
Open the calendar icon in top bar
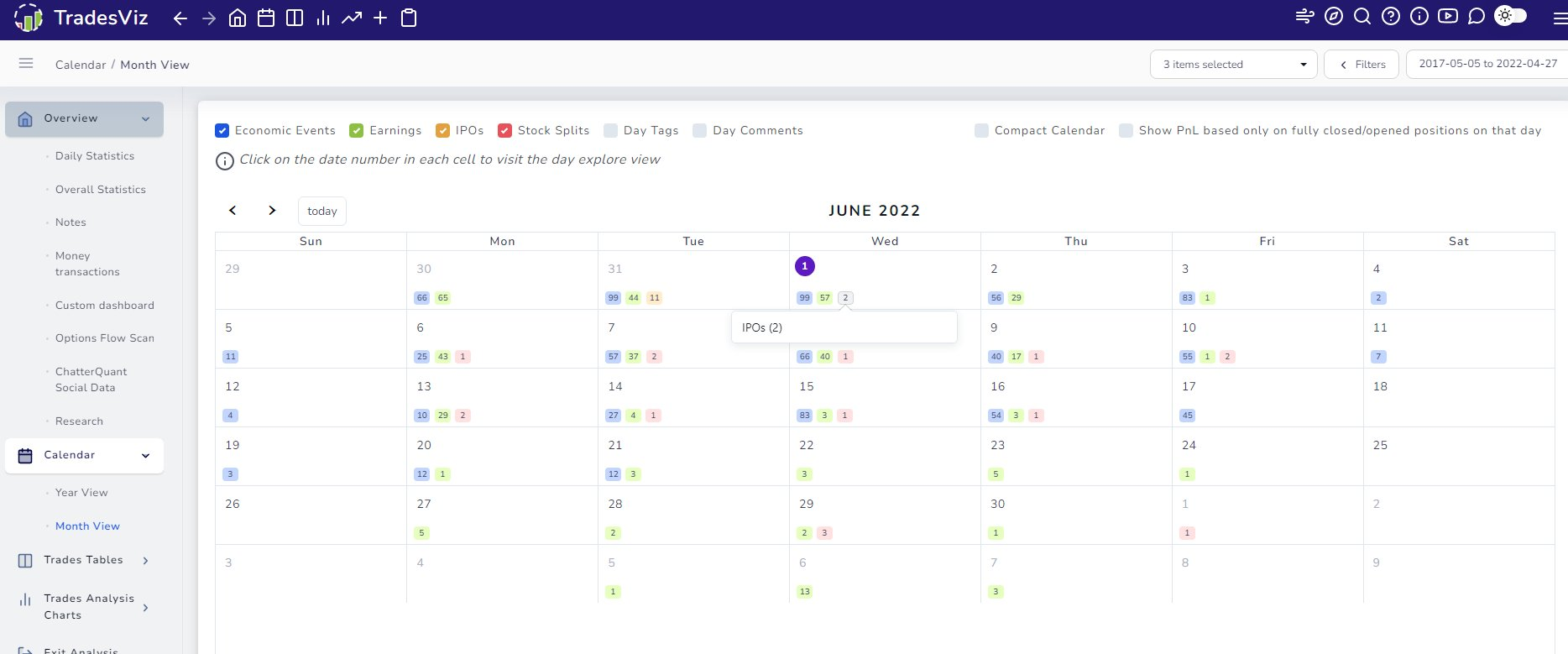(x=266, y=18)
